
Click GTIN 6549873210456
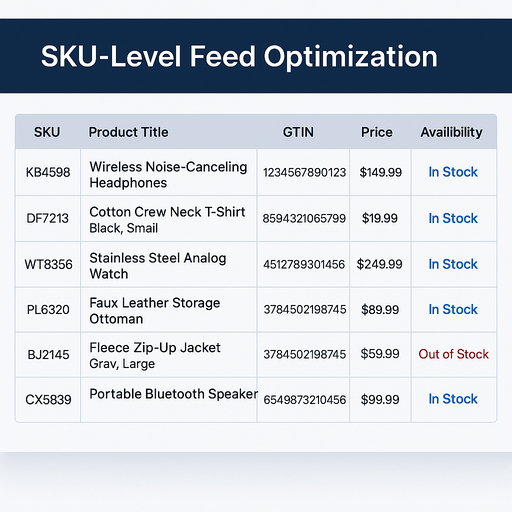click(x=305, y=400)
